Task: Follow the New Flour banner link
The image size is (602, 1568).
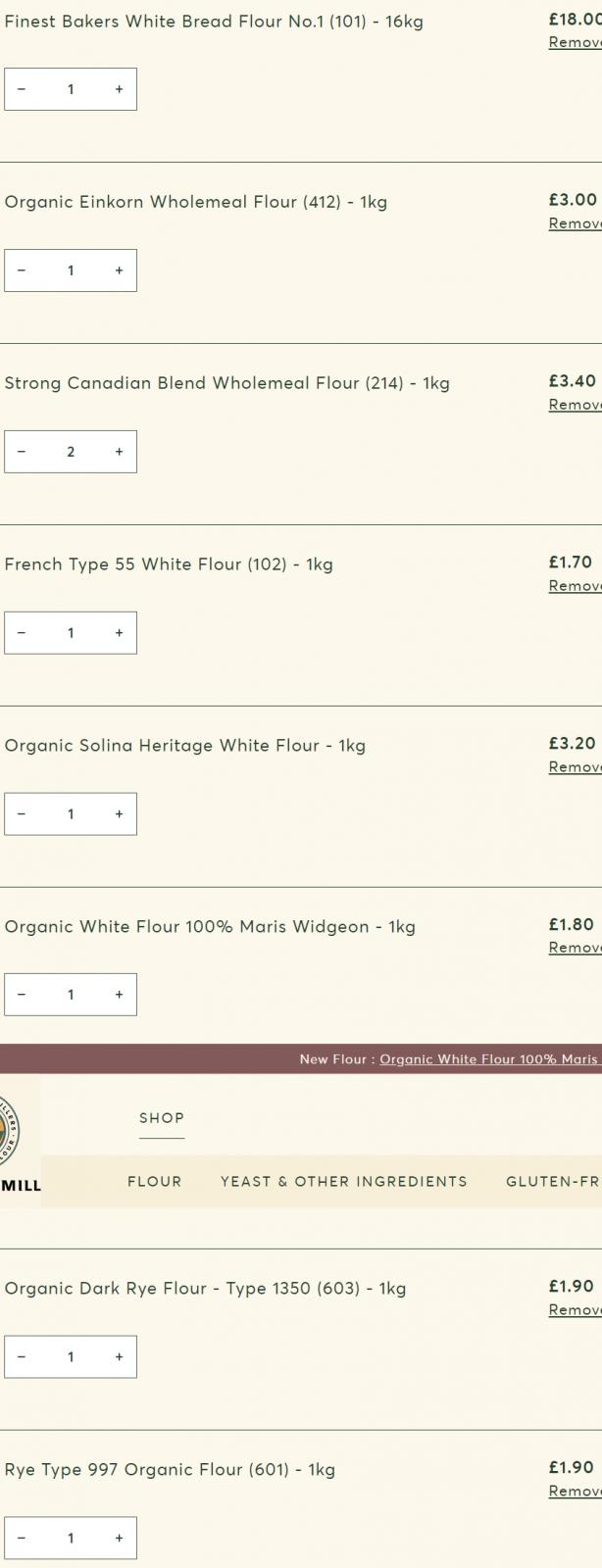Action: [x=488, y=1059]
